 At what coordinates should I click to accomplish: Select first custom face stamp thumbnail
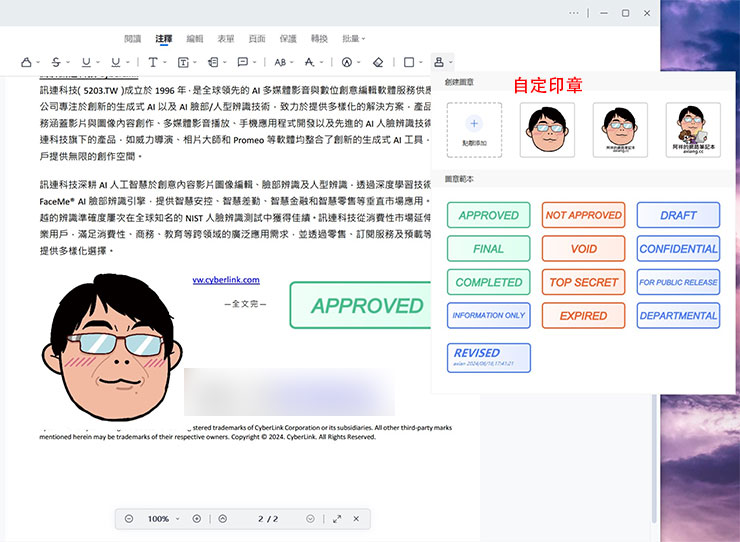(x=547, y=130)
